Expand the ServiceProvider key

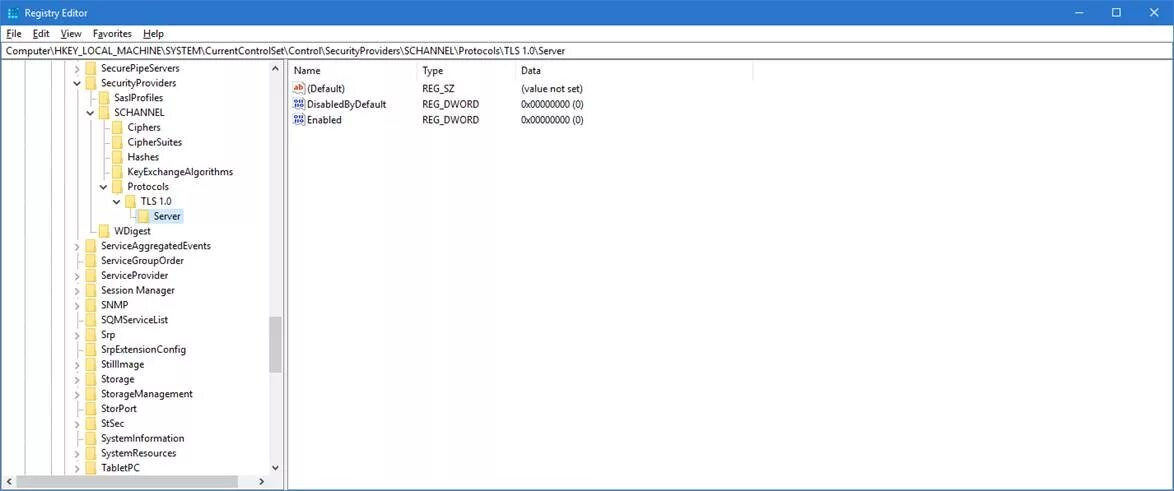[76, 275]
